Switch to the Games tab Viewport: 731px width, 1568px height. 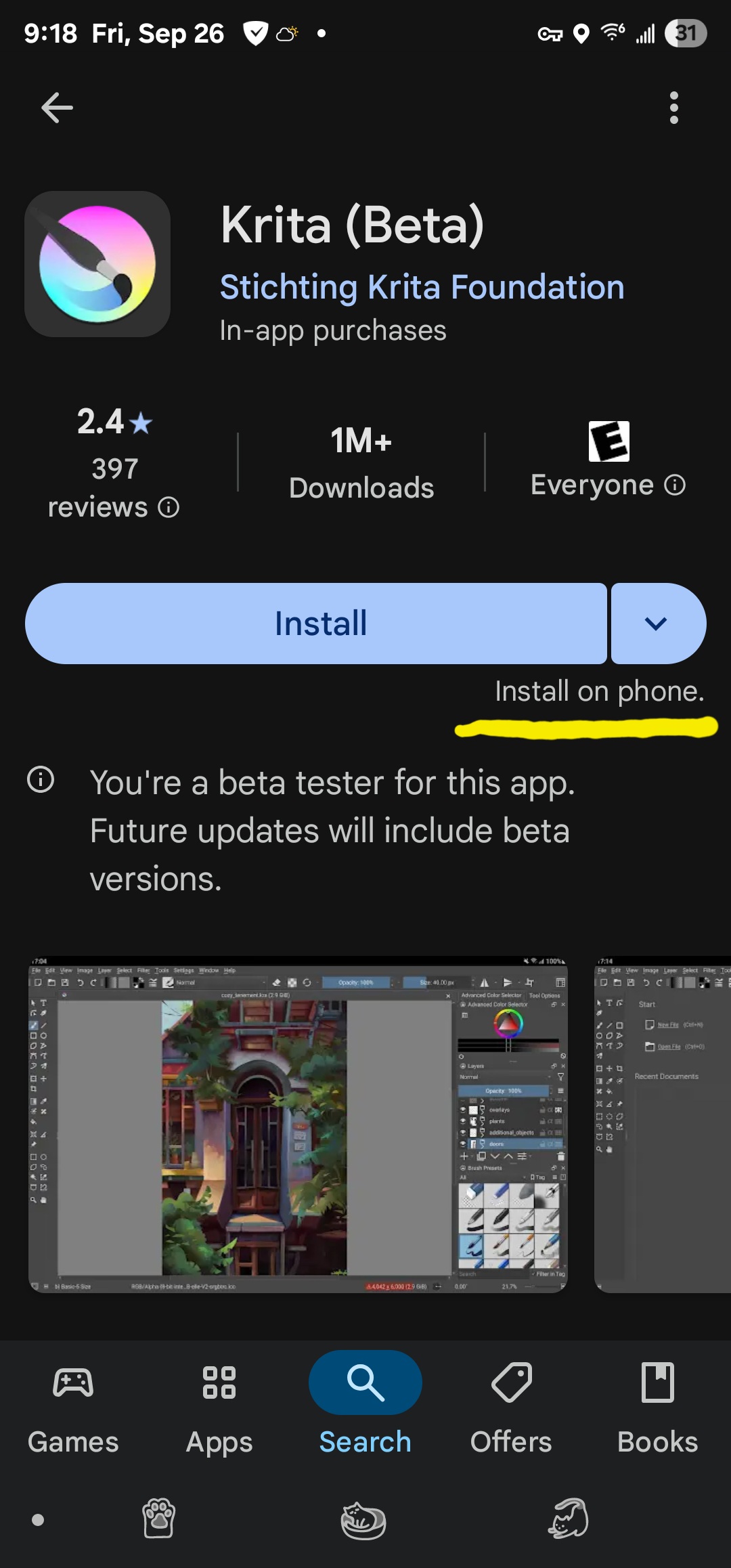[x=73, y=1408]
